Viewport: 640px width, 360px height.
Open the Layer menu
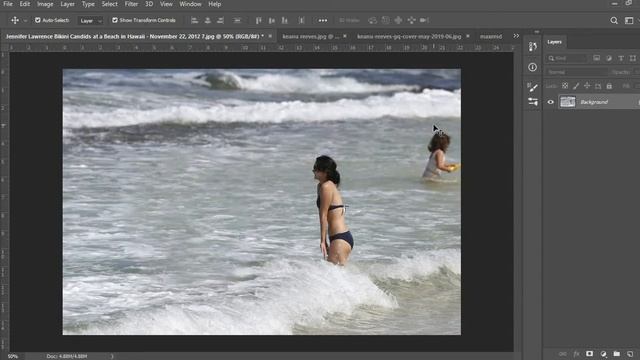67,4
